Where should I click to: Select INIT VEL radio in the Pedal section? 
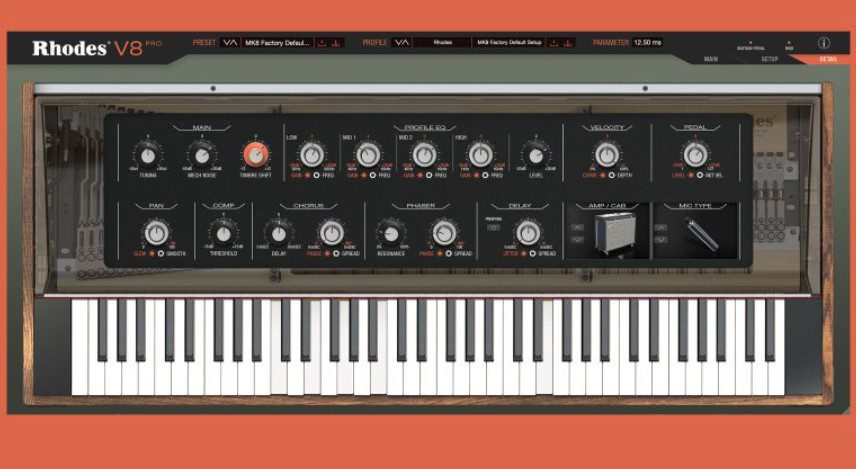(700, 175)
